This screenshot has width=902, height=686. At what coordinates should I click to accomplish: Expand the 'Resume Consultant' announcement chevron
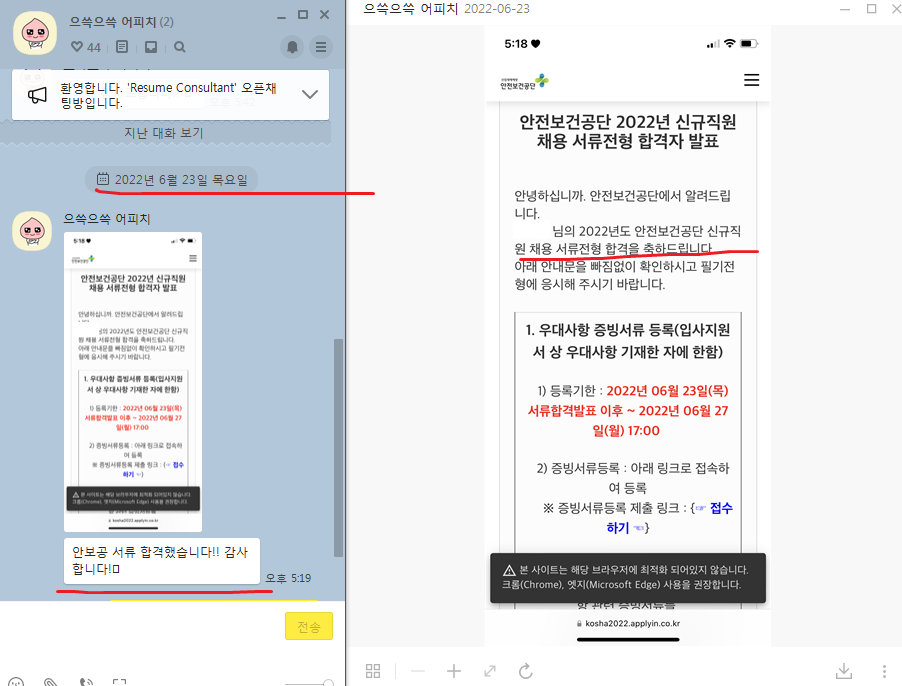[310, 94]
